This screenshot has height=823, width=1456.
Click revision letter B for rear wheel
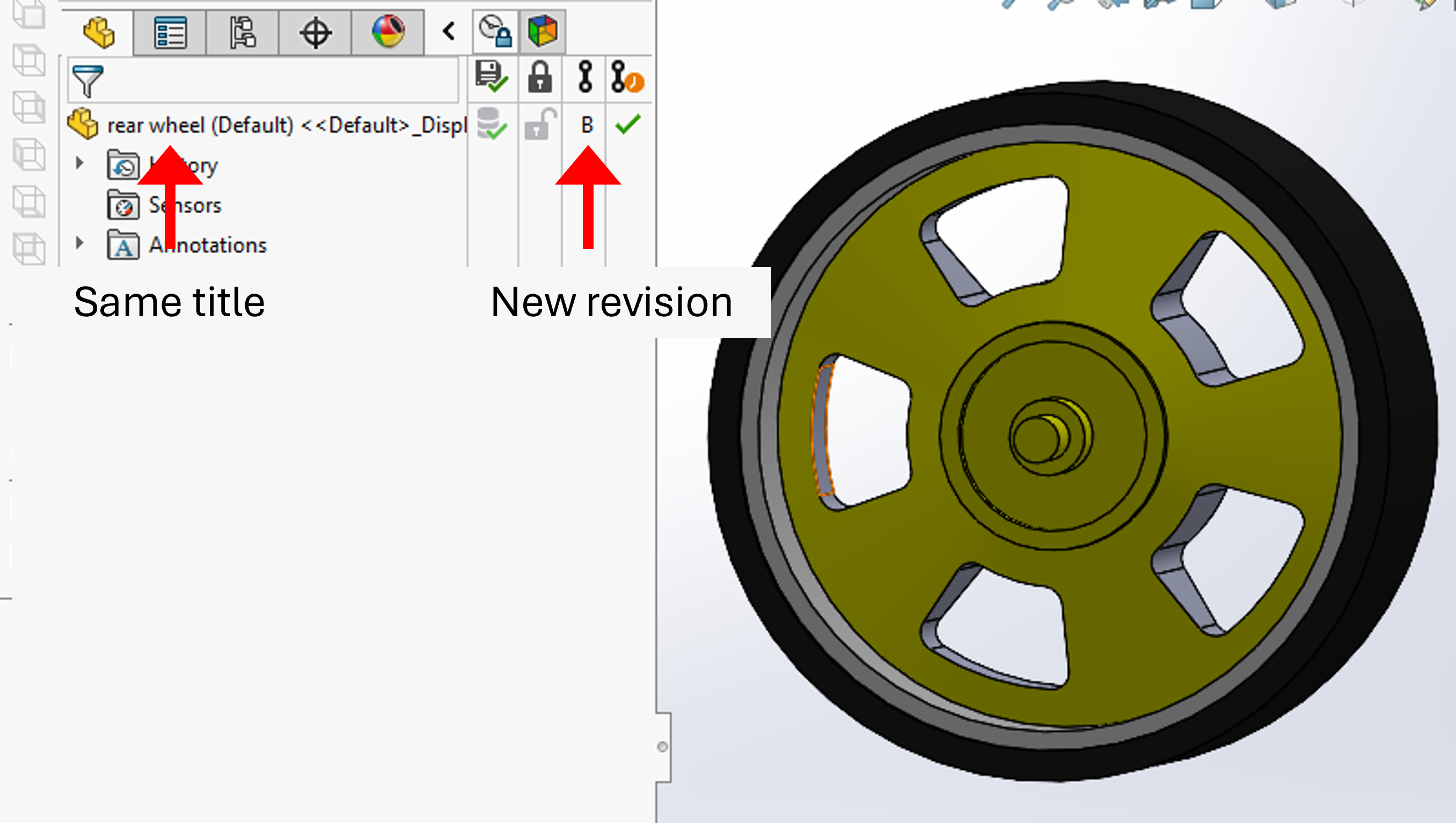[587, 125]
